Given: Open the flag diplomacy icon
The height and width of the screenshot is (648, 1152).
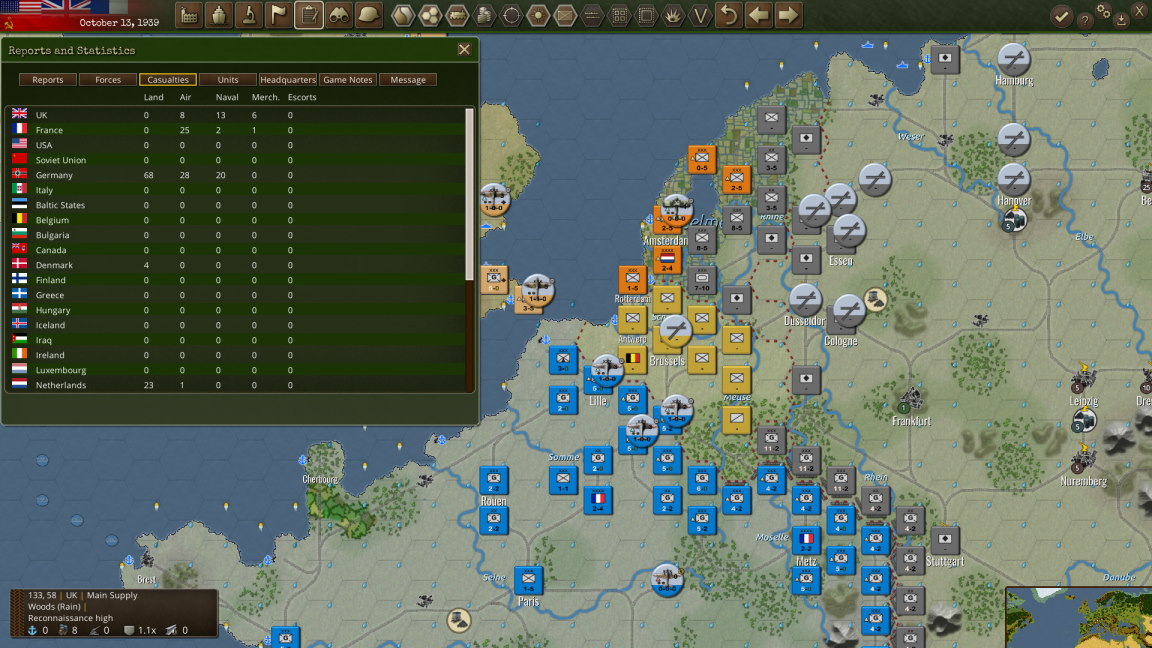Looking at the screenshot, I should click(279, 15).
